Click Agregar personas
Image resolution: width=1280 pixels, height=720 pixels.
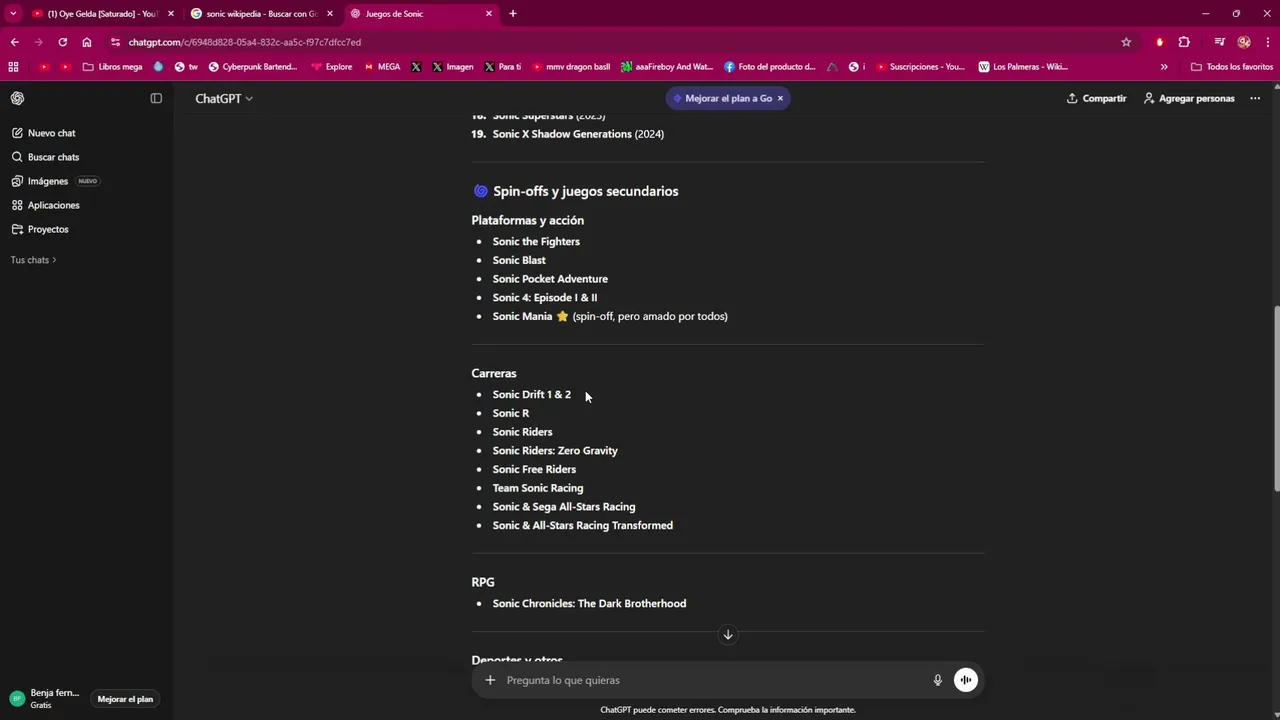tap(1189, 98)
